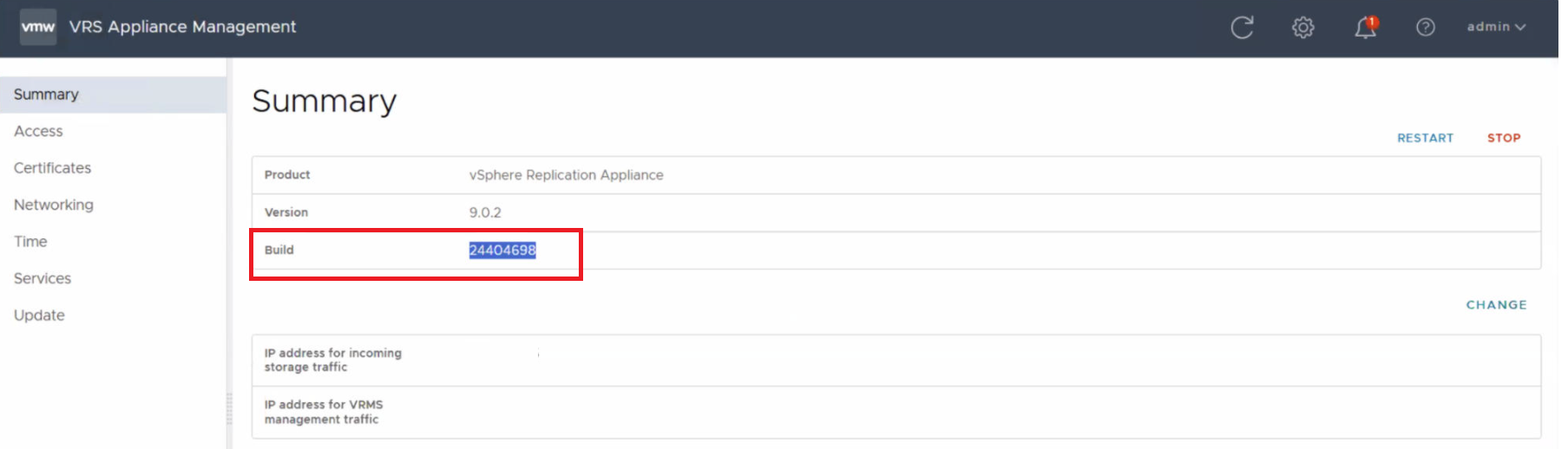Click the help question mark icon

point(1425,28)
